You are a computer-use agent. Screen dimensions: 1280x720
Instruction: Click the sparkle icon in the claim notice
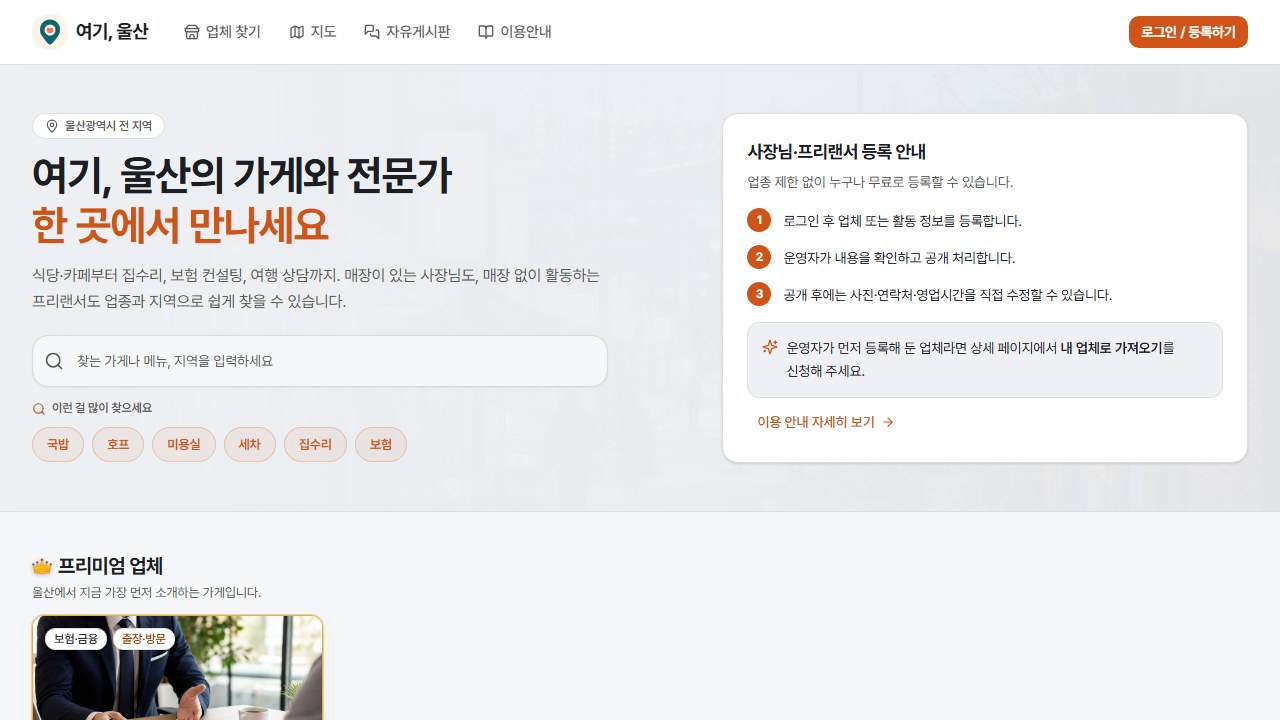[770, 347]
